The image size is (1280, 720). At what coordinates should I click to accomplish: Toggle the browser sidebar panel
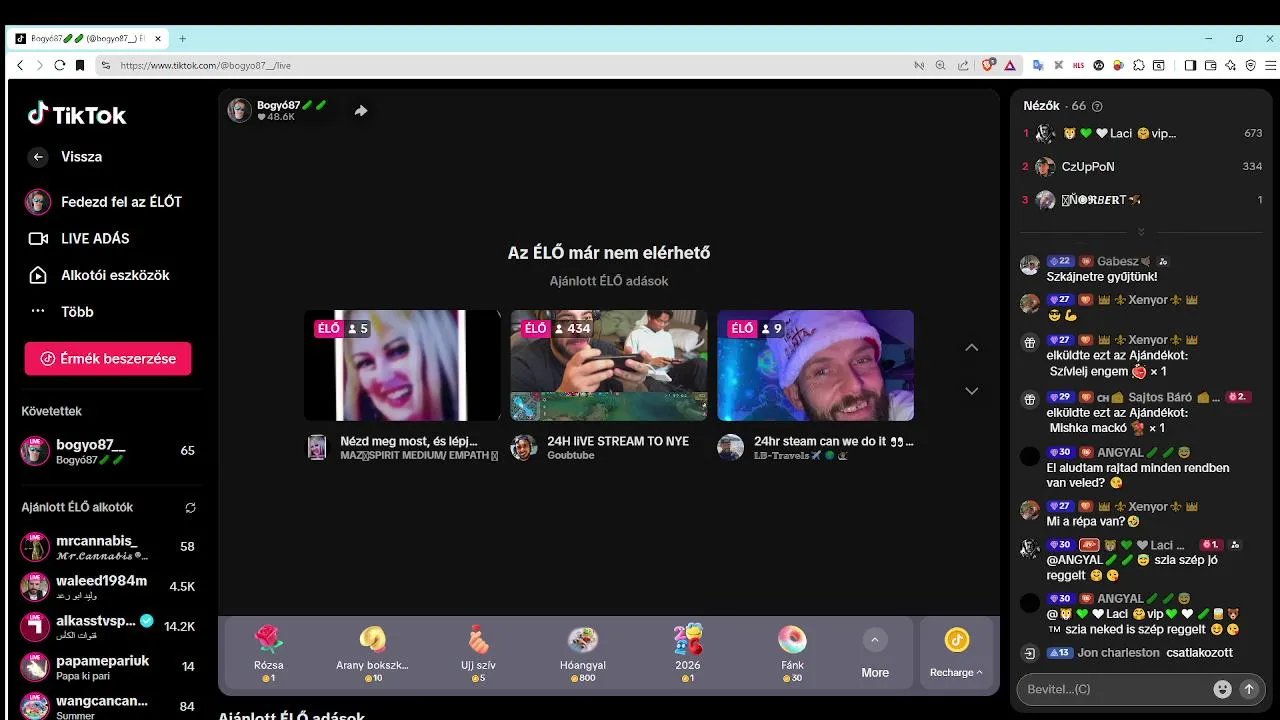tap(1190, 65)
